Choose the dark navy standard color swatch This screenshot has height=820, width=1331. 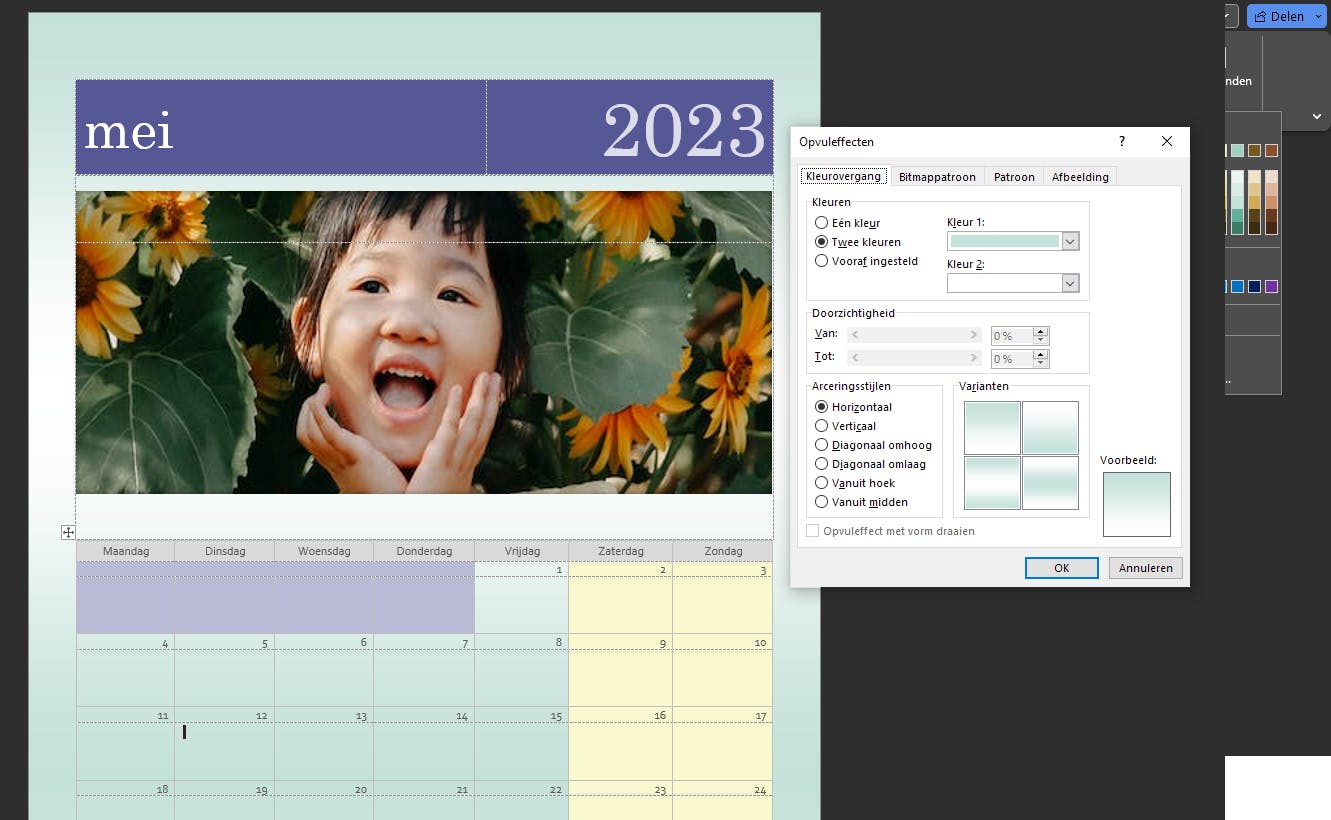[x=1254, y=286]
